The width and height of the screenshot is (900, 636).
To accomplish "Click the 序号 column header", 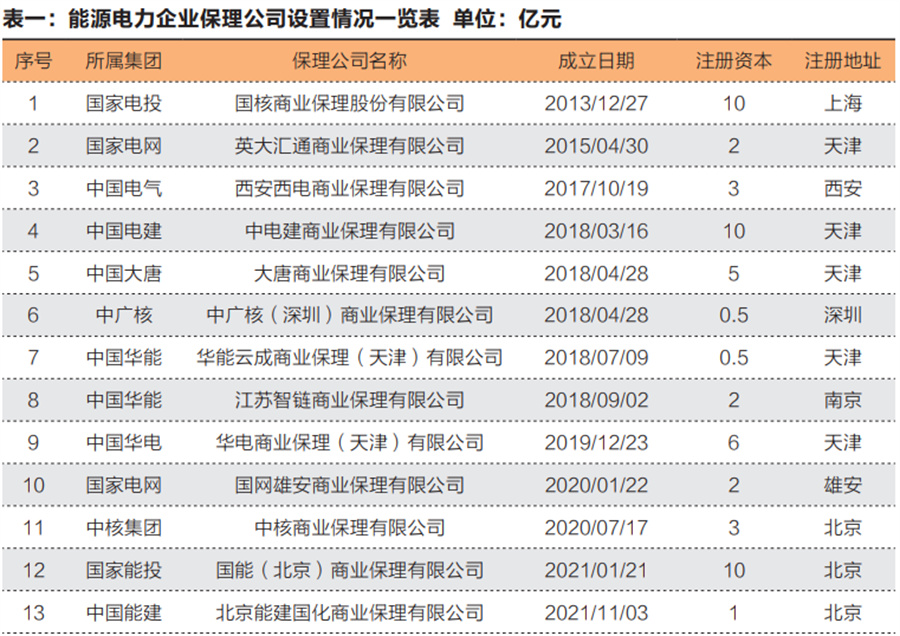I will (33, 61).
